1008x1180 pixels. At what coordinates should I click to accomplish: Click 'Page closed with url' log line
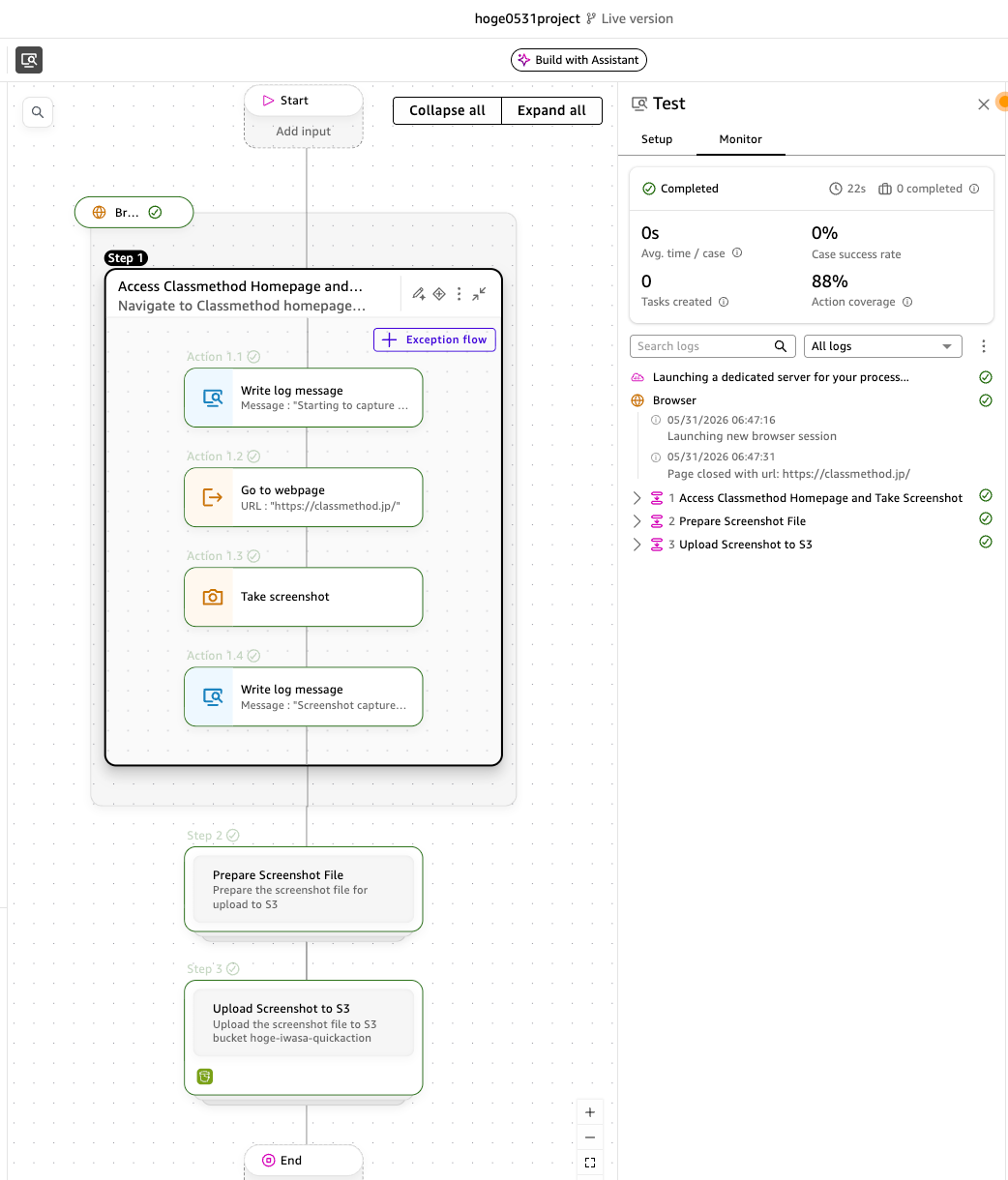(x=788, y=474)
